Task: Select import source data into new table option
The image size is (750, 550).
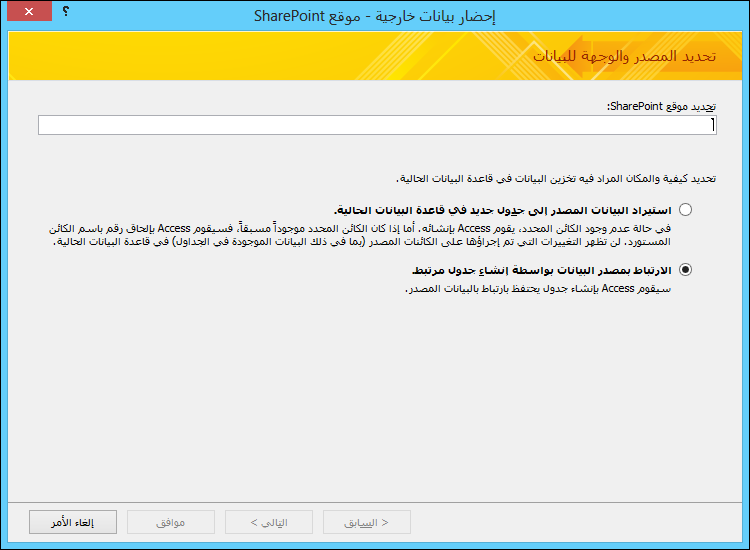Action: pos(685,209)
